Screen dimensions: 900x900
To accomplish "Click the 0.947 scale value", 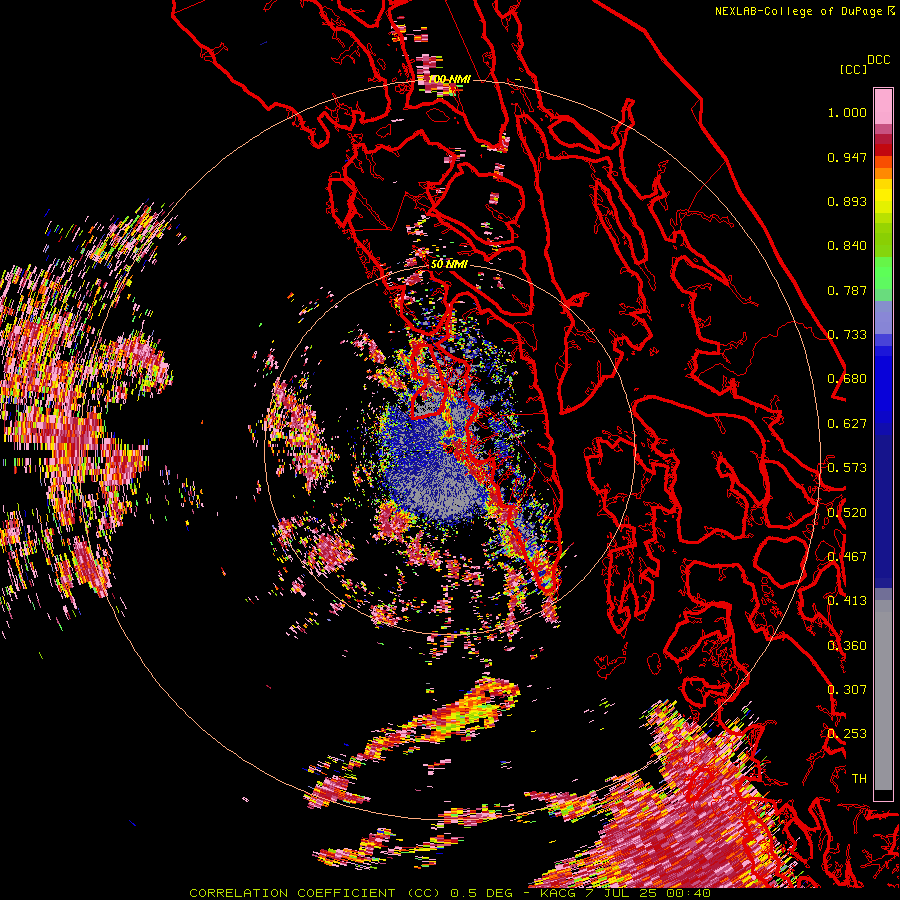I will click(x=847, y=157).
